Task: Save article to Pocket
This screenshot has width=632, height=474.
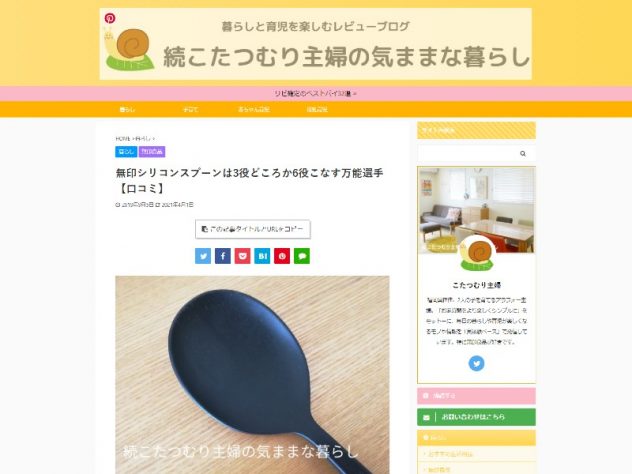Action: pyautogui.click(x=242, y=256)
